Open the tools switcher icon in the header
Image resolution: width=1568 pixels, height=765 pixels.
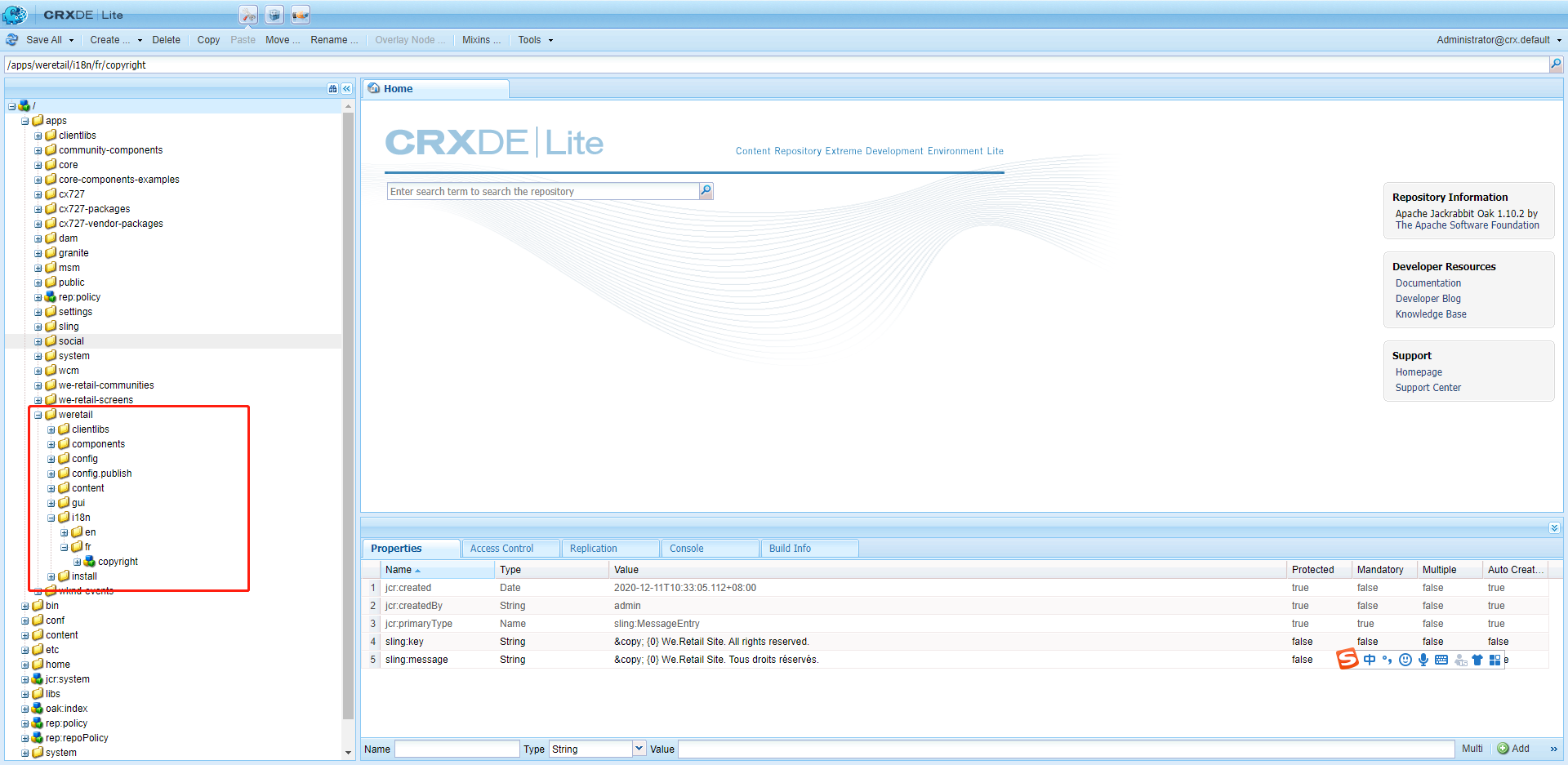click(248, 15)
